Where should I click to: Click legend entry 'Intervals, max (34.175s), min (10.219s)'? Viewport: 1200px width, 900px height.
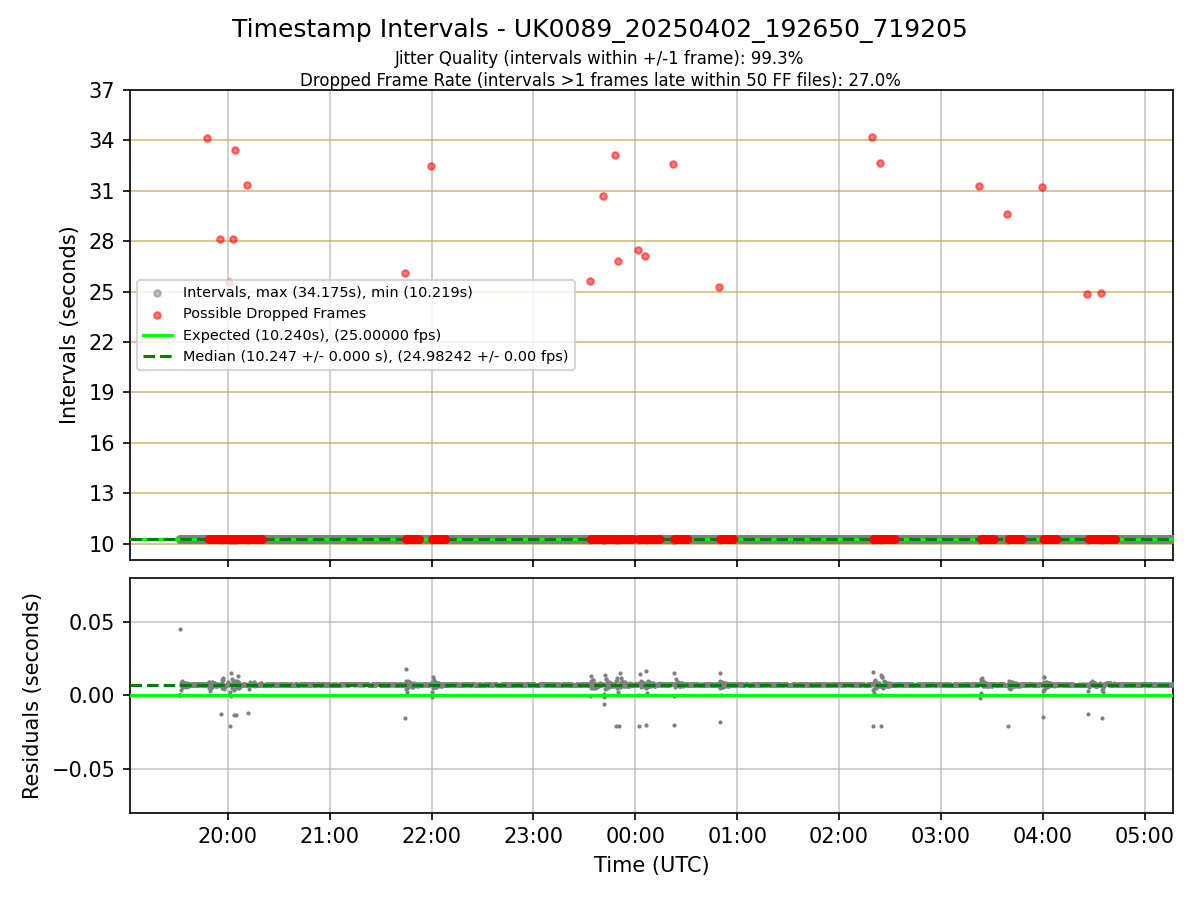click(327, 292)
